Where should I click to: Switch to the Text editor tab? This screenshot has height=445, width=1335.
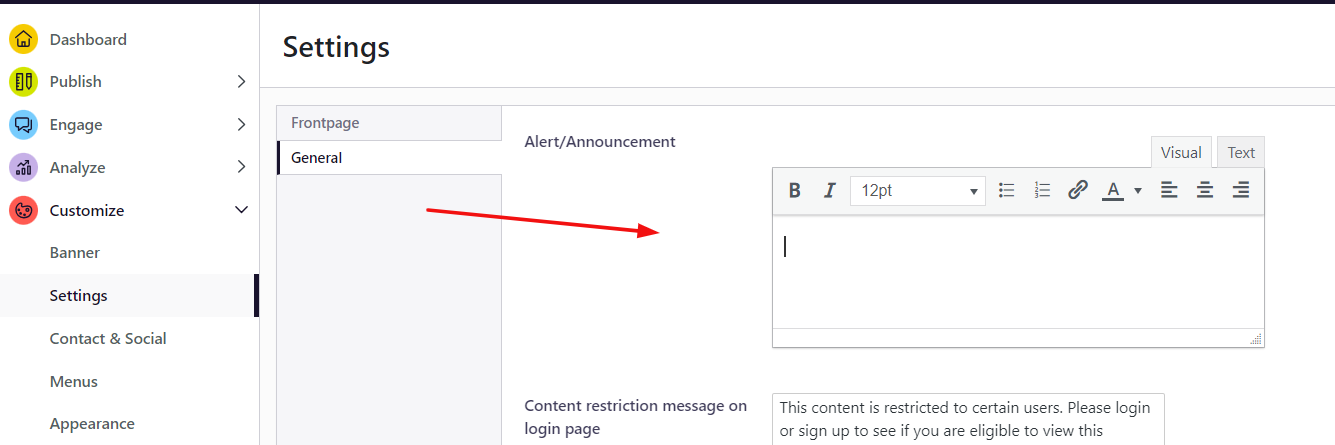click(x=1241, y=153)
